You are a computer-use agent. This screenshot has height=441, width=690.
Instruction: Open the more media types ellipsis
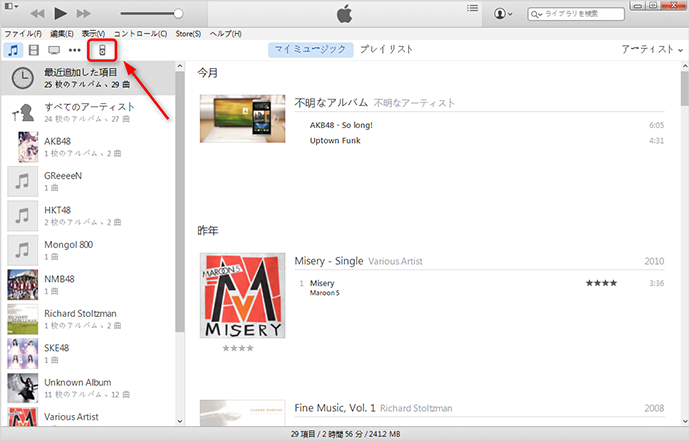(x=75, y=50)
